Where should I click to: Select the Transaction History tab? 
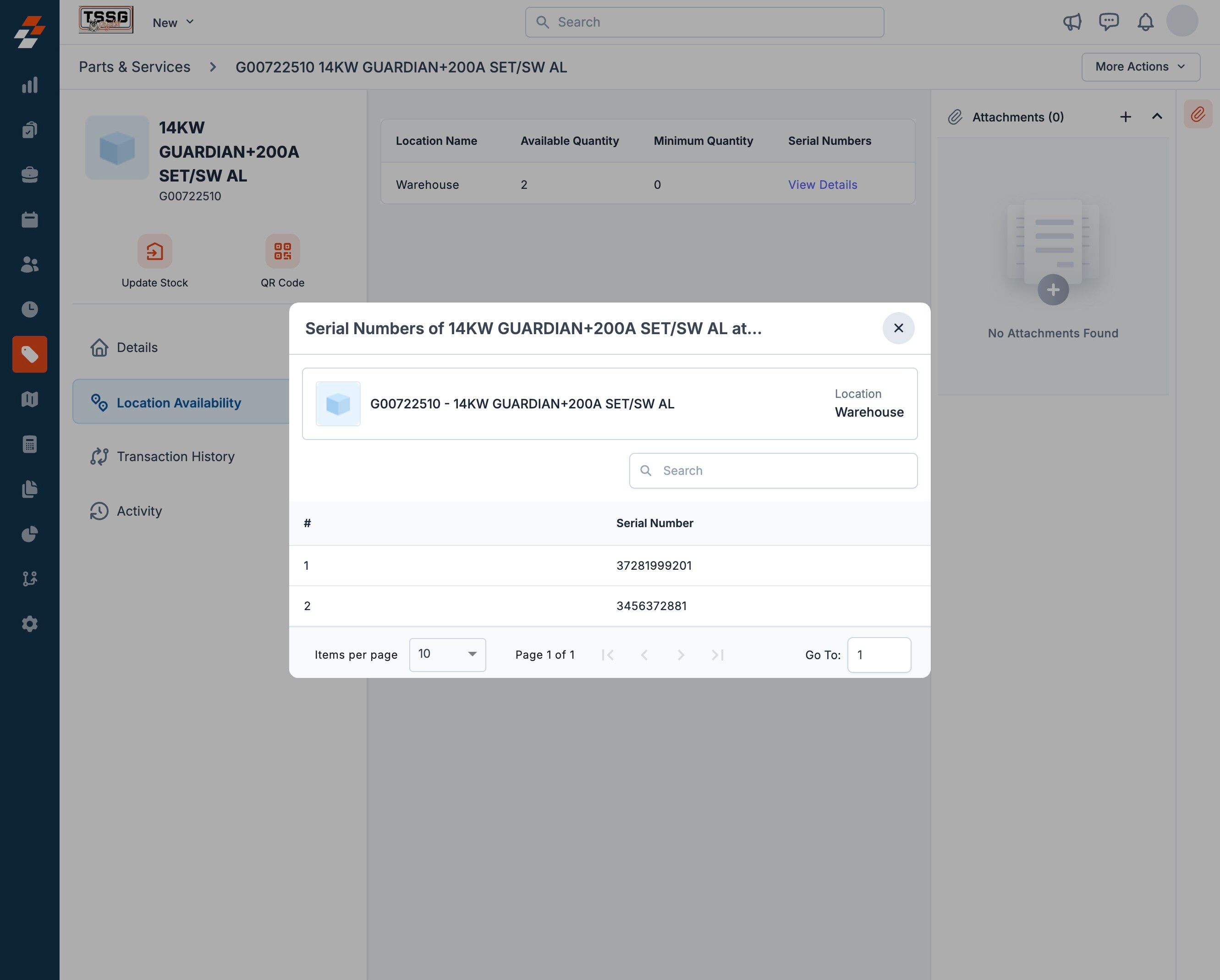(176, 457)
